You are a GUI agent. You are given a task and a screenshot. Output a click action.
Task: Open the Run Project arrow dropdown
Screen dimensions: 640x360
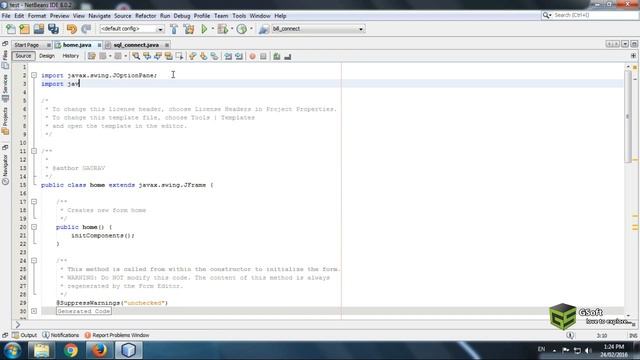click(x=212, y=29)
